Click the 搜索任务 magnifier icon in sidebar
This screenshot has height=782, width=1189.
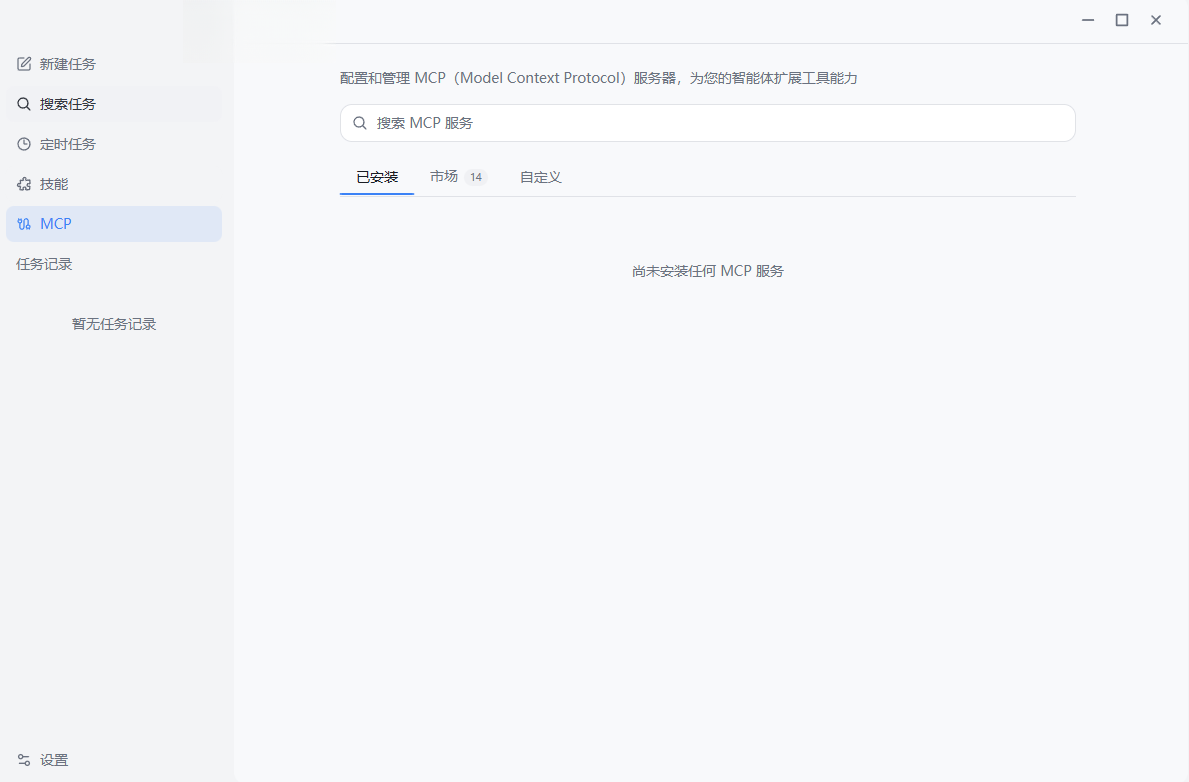point(24,104)
